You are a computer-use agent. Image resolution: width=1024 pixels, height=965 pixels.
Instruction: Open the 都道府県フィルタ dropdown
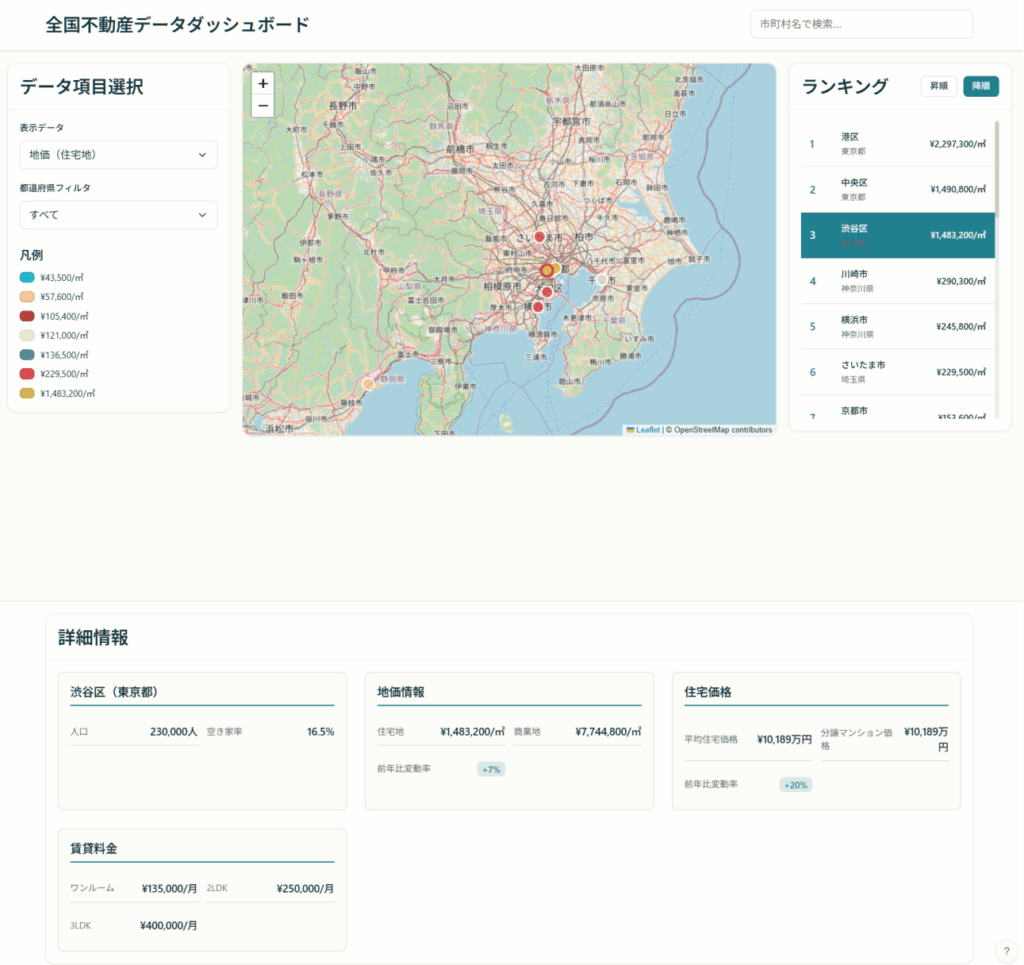[x=118, y=215]
